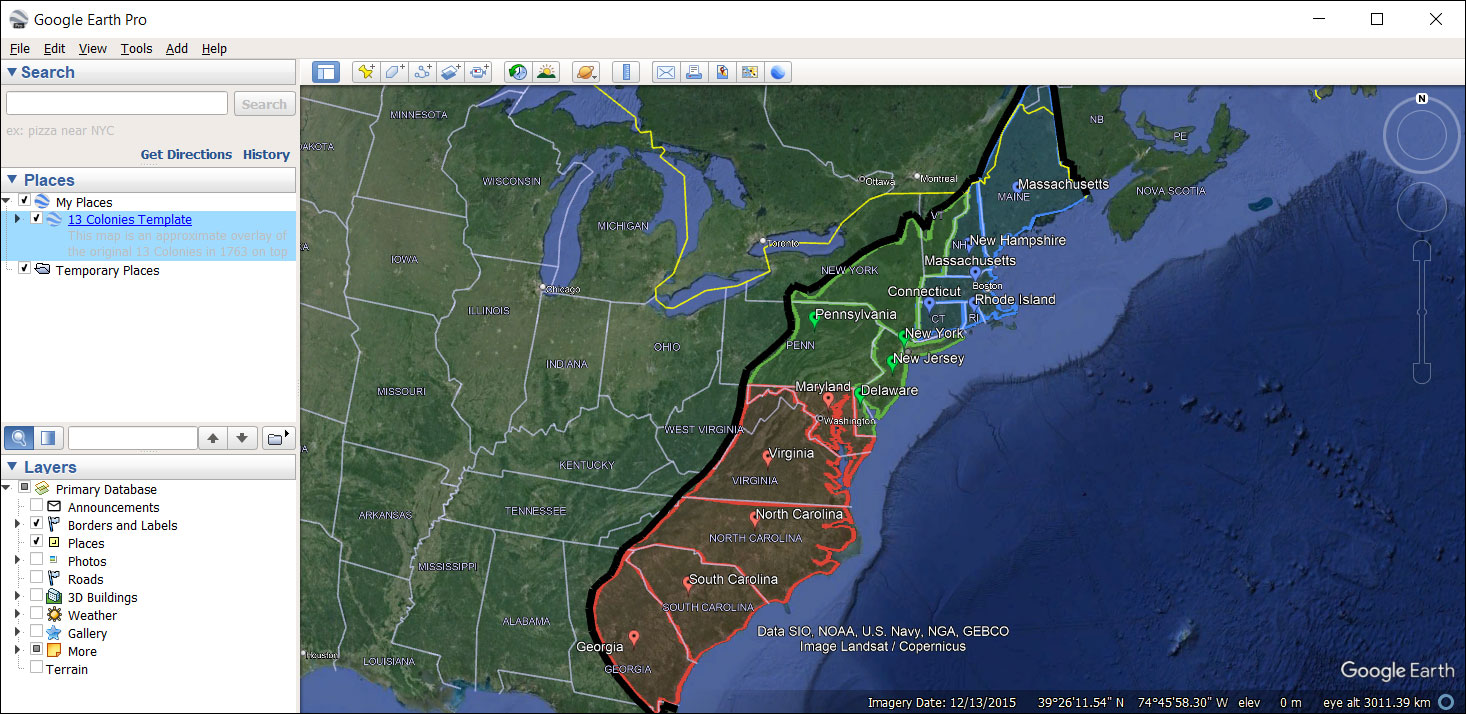Viewport: 1466px width, 714px height.
Task: Click the Print toolbar icon
Action: point(693,72)
